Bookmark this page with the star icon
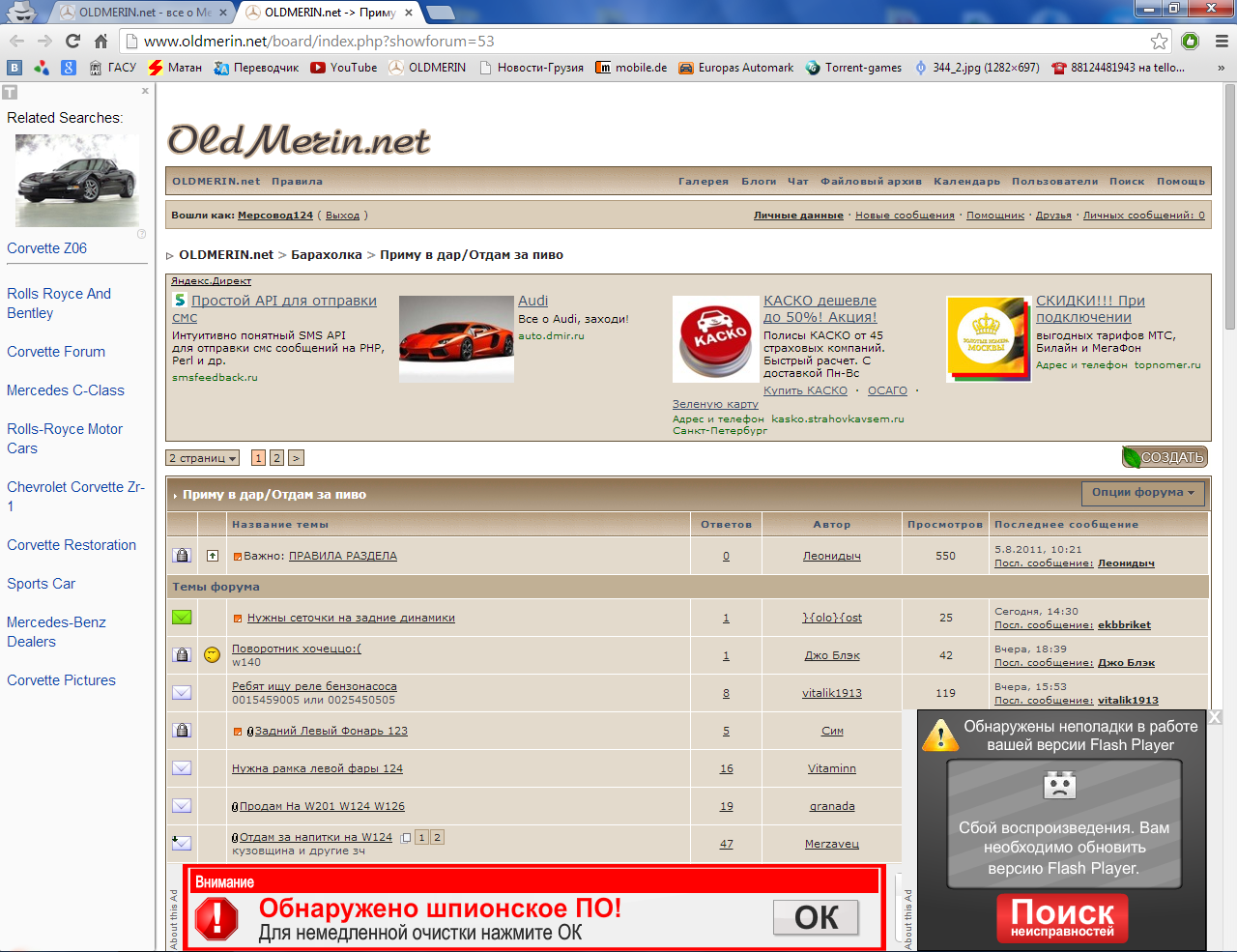 tap(1159, 41)
